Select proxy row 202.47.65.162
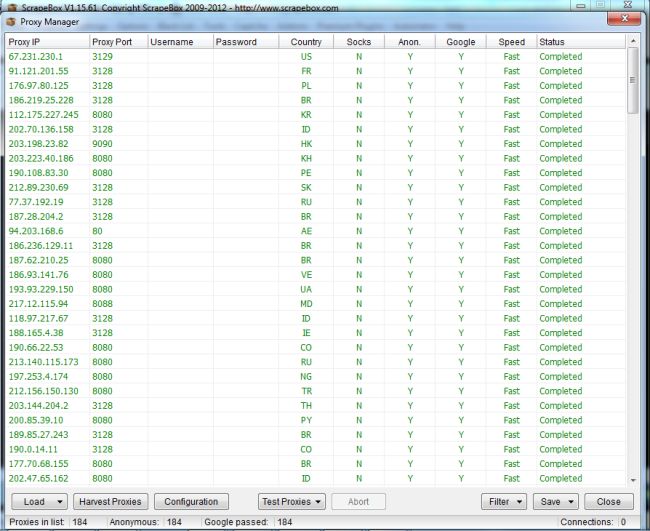650x531 pixels. pos(315,478)
